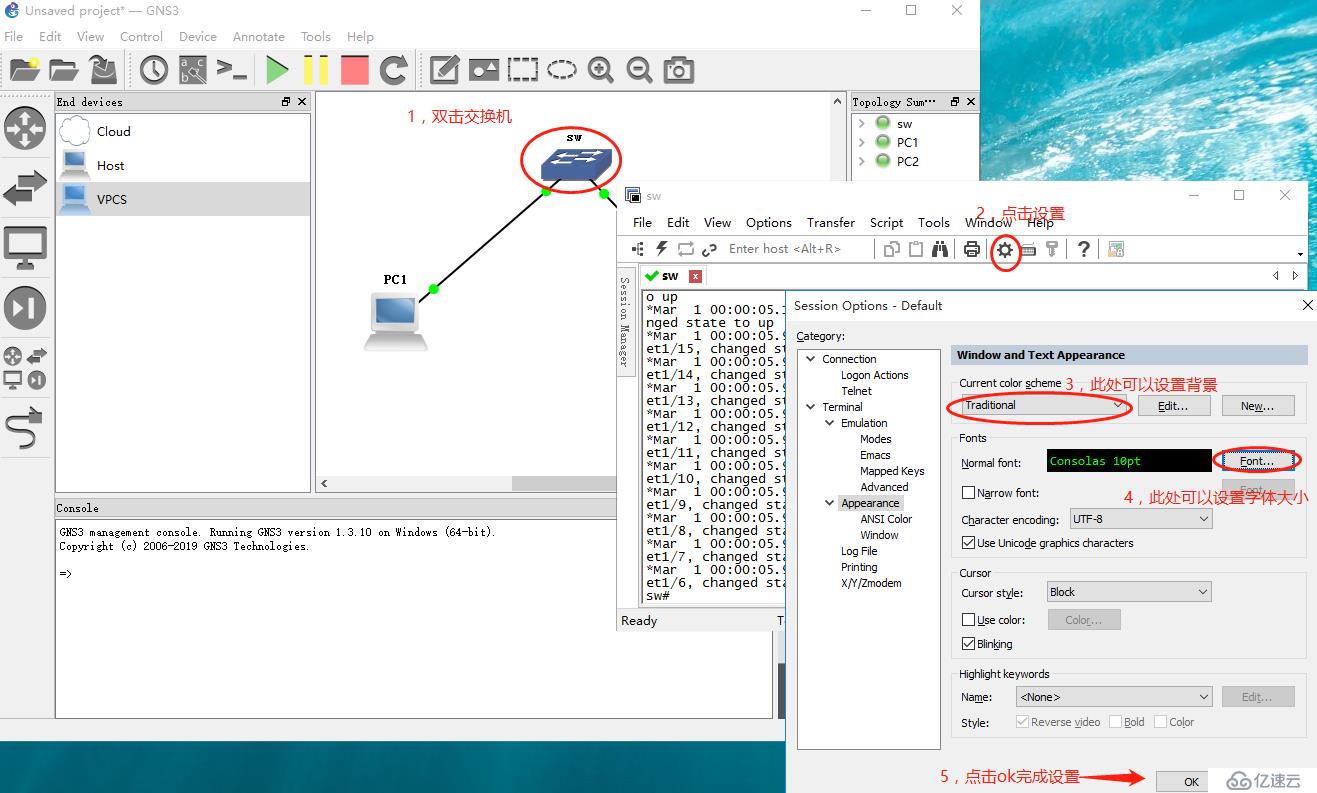Image resolution: width=1317 pixels, height=793 pixels.
Task: Click Font... button for Normal font
Action: click(x=1257, y=461)
